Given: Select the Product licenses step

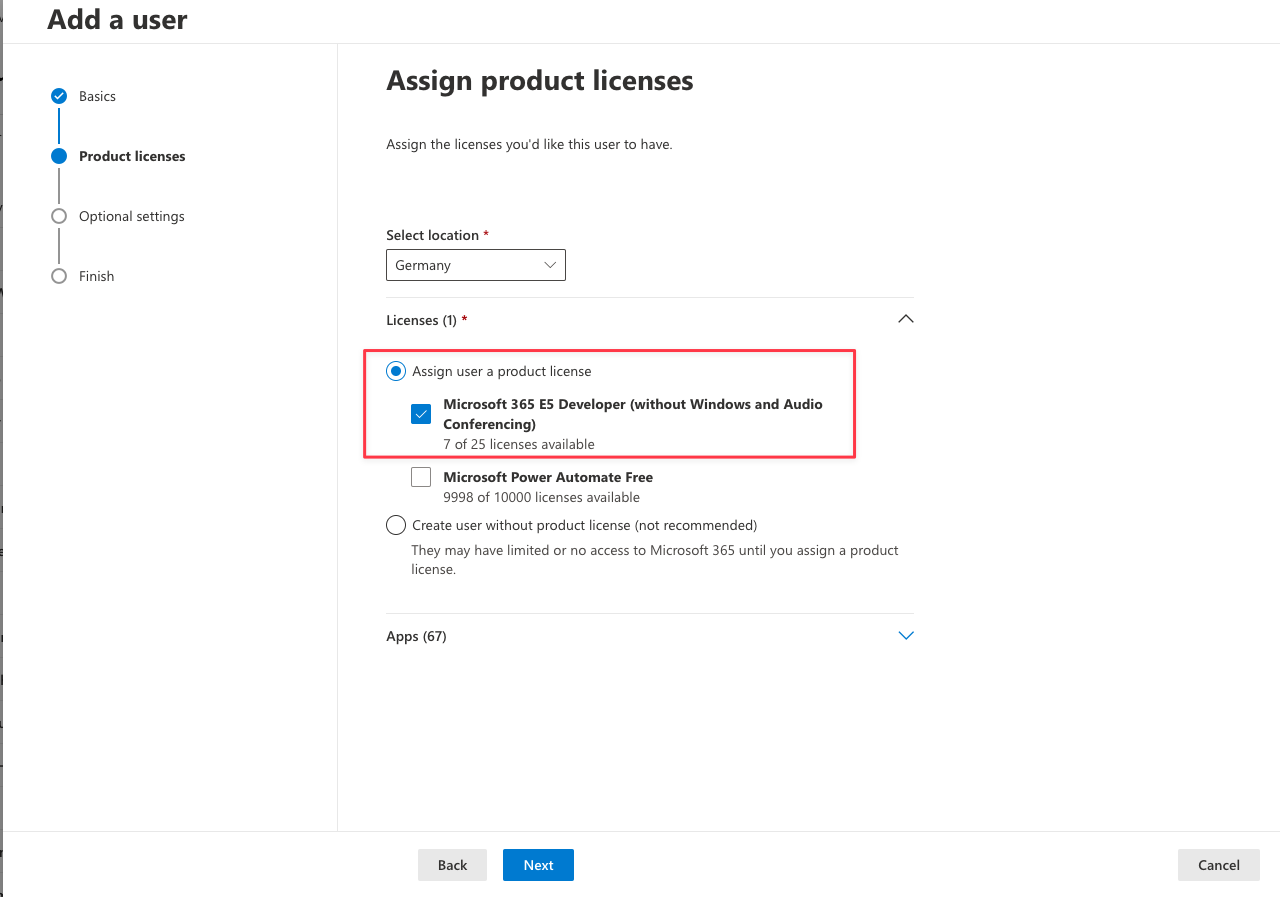Looking at the screenshot, I should pos(132,156).
